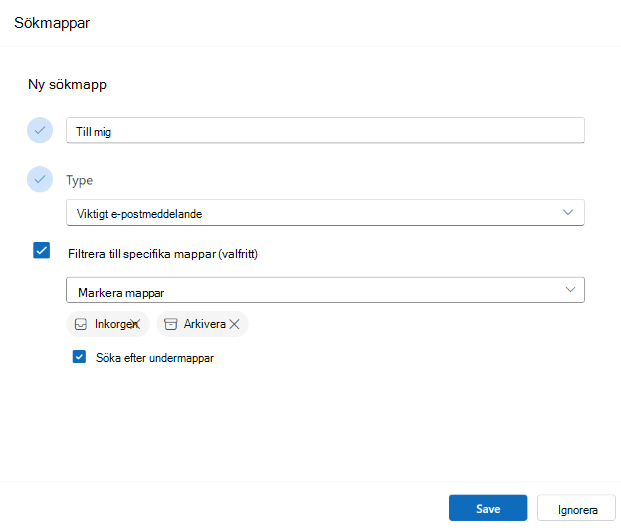The width and height of the screenshot is (621, 528).
Task: Focus the Till mig name field
Action: pos(325,130)
